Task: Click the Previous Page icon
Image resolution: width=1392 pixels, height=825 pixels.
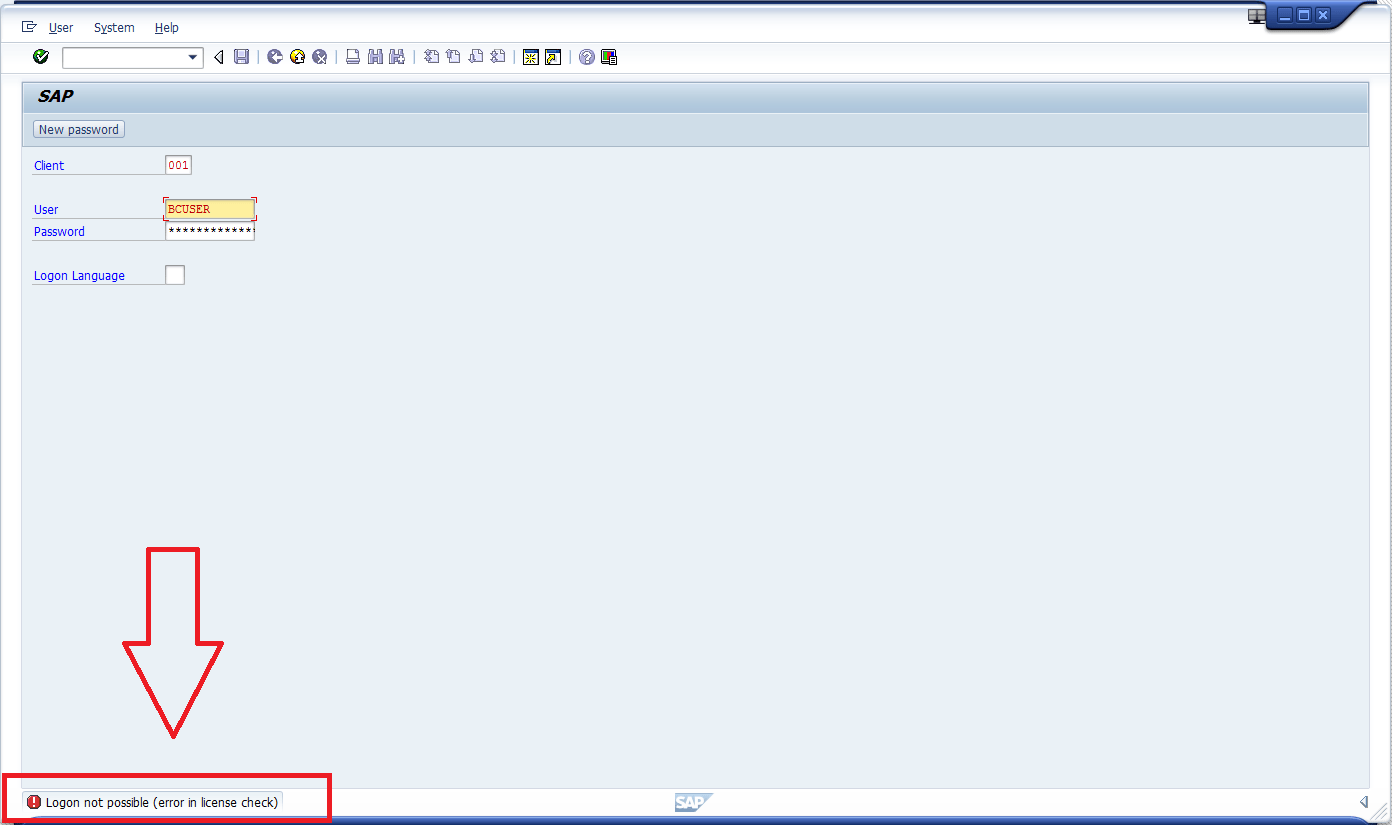Action: point(453,57)
